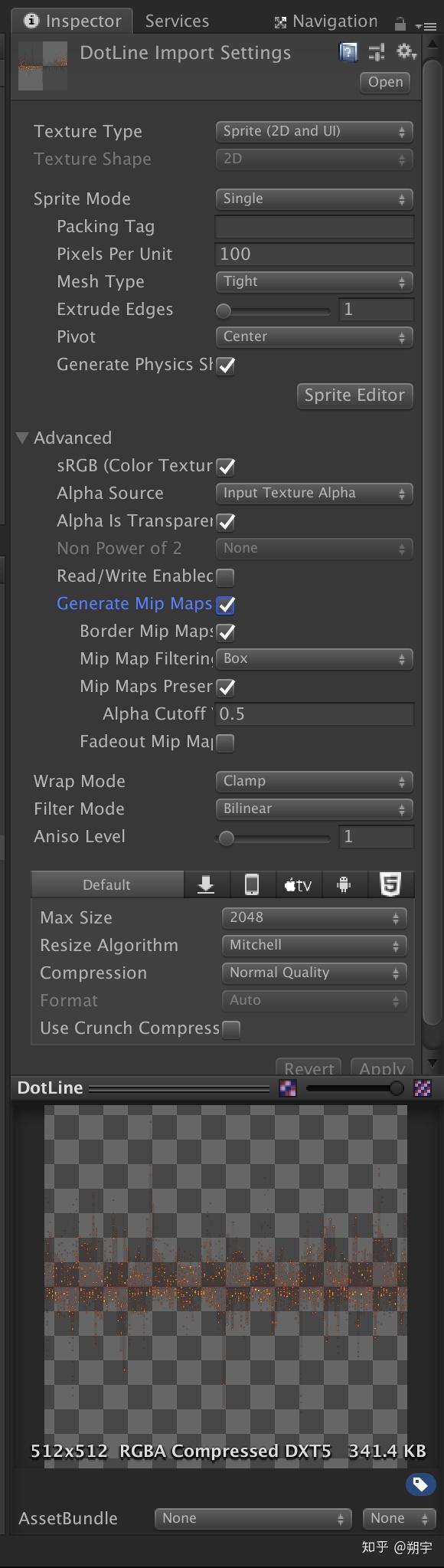Switch to the Services tab

click(176, 21)
